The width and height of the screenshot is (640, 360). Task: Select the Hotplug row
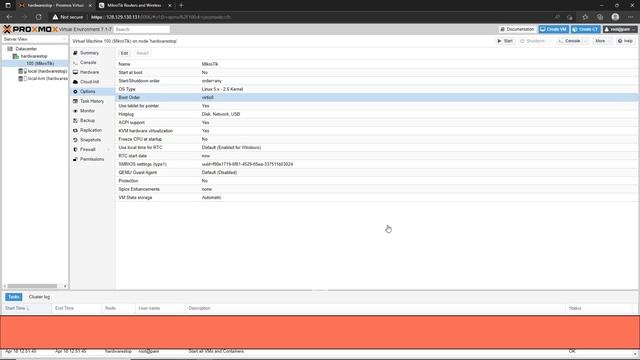[377, 114]
